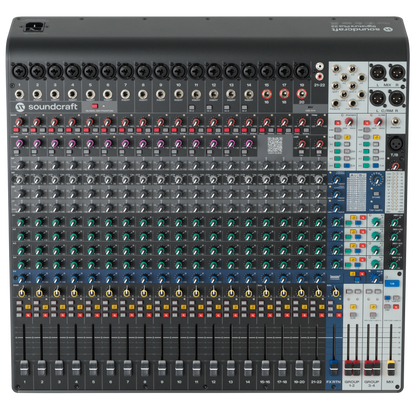Toggle the red mute button on channel 1
This screenshot has height=401, width=416.
coord(28,315)
